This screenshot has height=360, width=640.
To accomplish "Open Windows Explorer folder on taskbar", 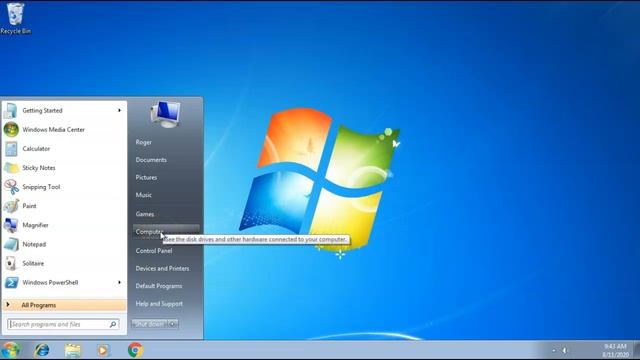I will [73, 350].
